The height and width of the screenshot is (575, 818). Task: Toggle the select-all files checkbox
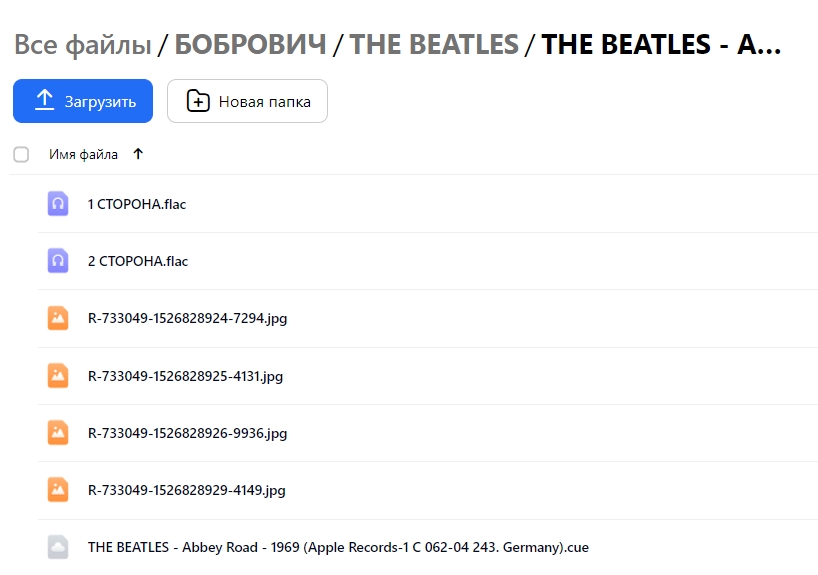click(x=21, y=154)
